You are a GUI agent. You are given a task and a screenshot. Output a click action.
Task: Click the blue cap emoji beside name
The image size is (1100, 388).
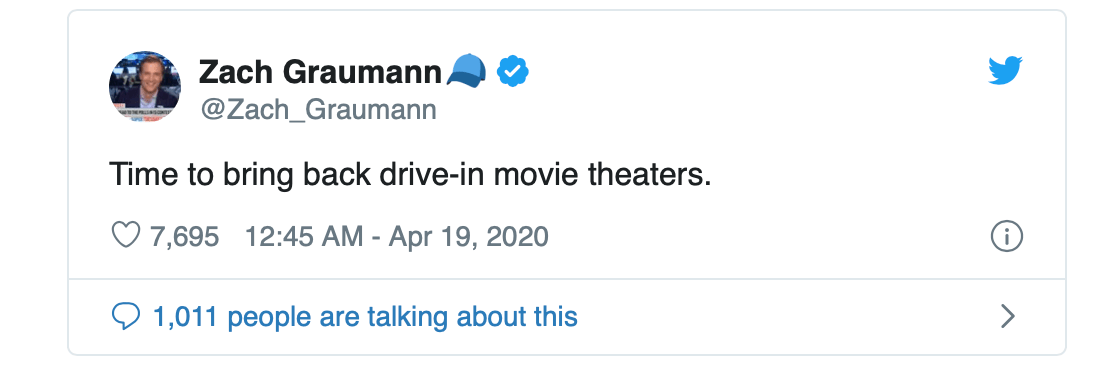pos(467,72)
